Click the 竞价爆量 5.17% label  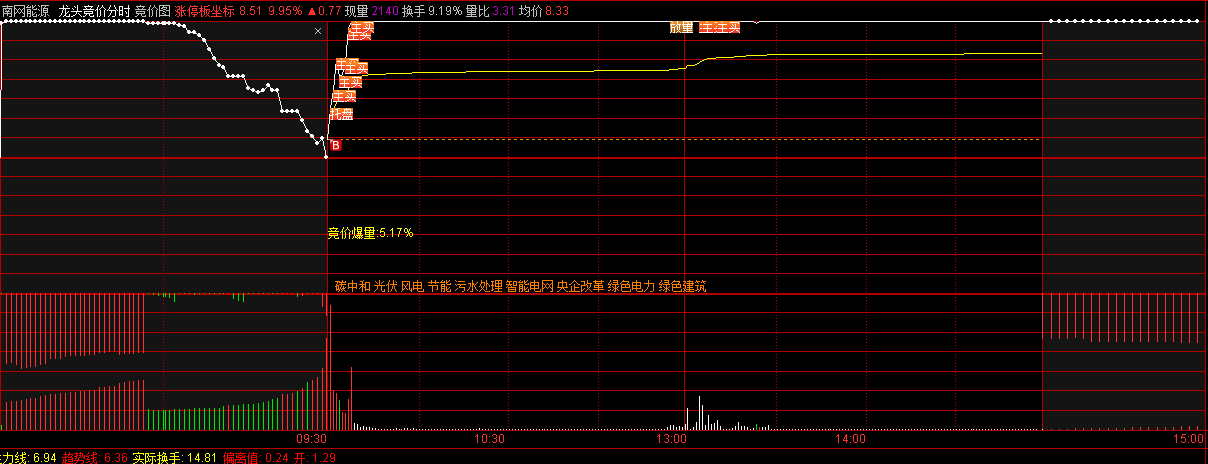point(370,233)
